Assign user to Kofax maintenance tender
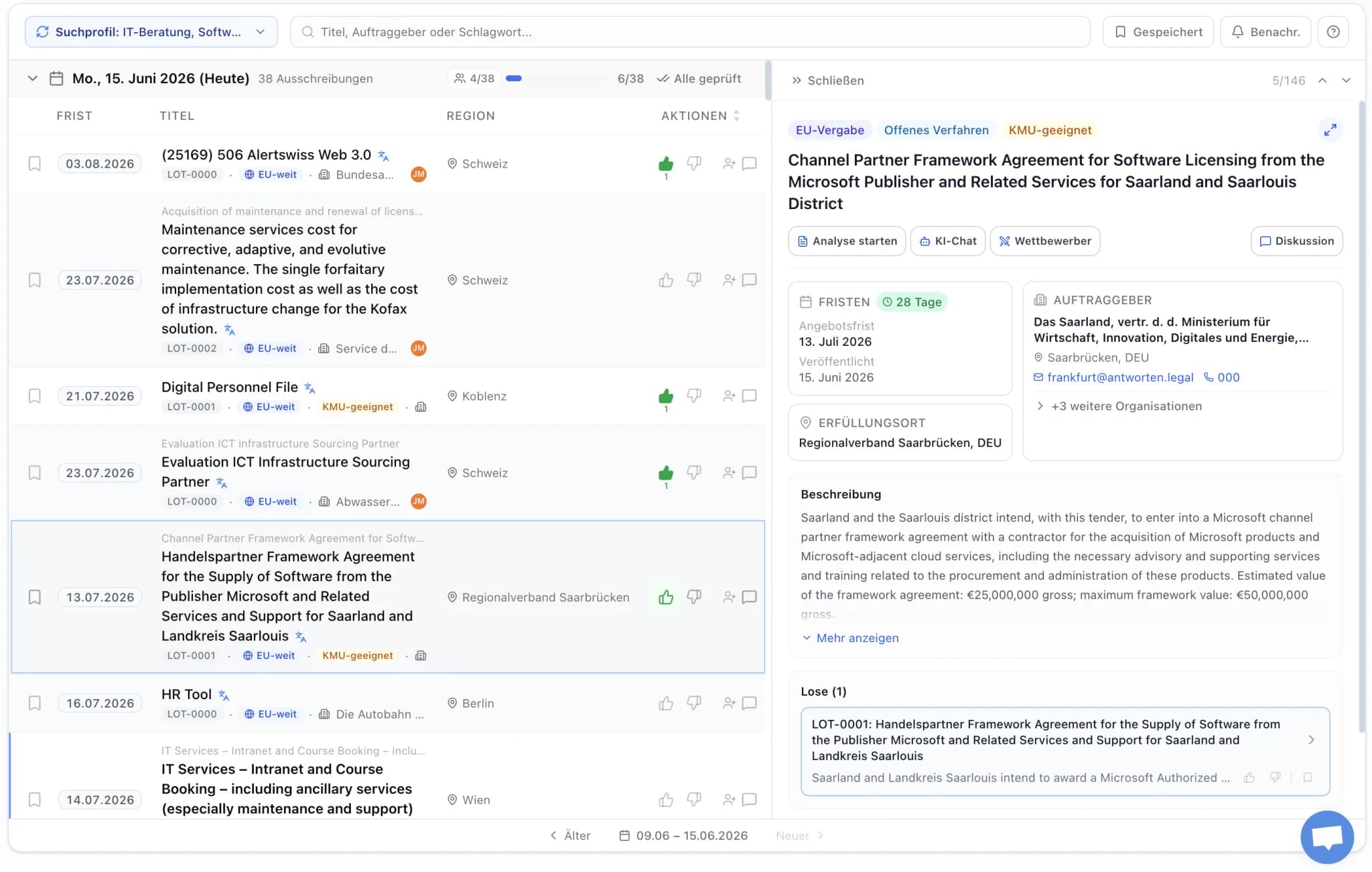The width and height of the screenshot is (1372, 872). tap(729, 280)
